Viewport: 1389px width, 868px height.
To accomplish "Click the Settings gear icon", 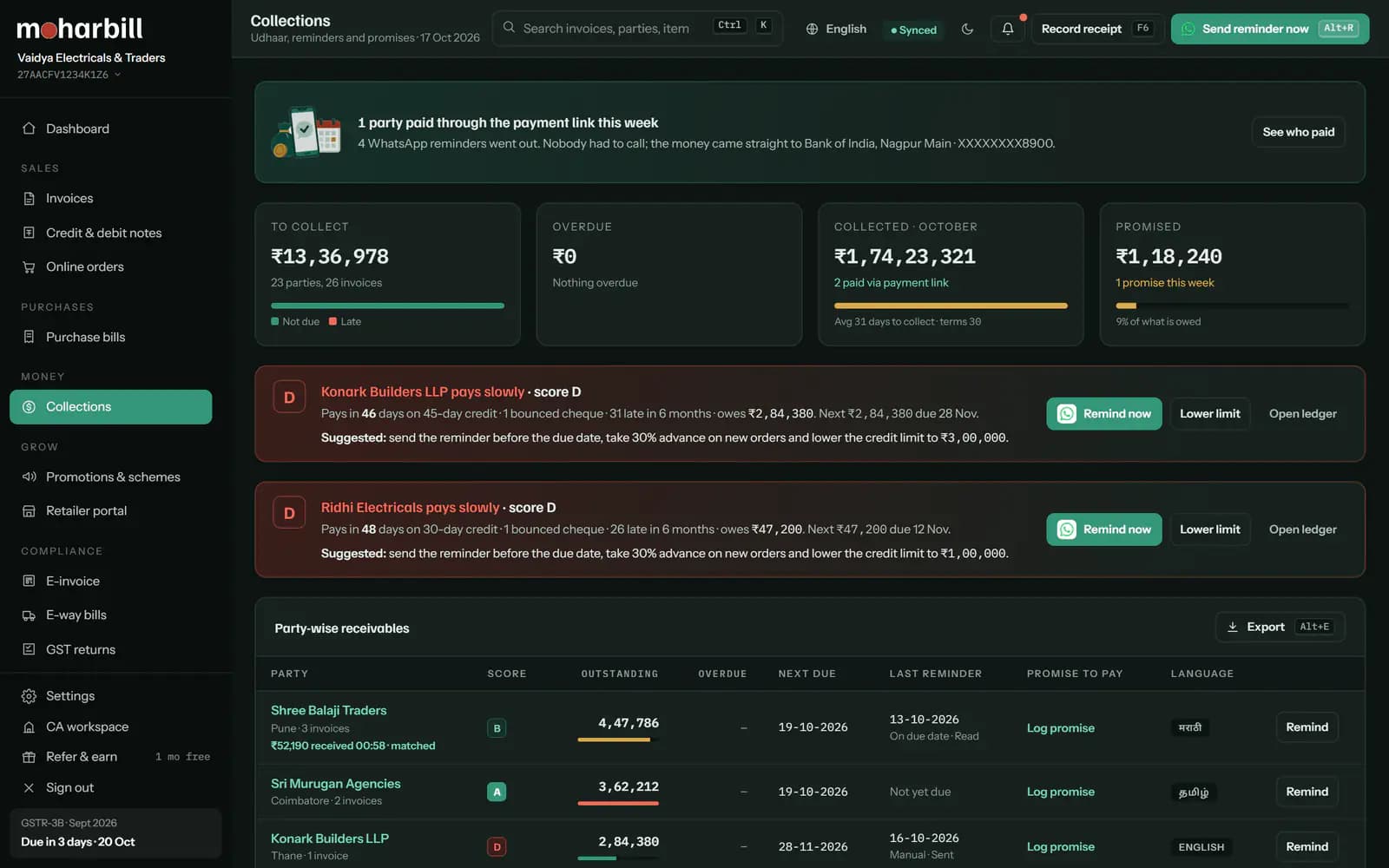I will pyautogui.click(x=29, y=696).
